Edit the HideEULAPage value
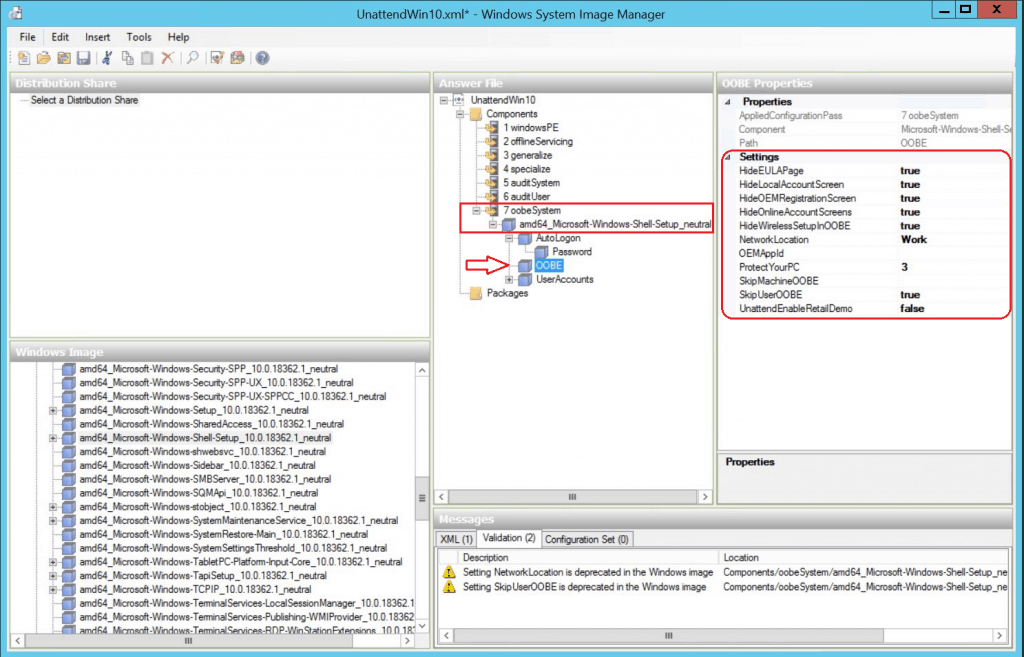Image resolution: width=1024 pixels, height=657 pixels. 954,170
